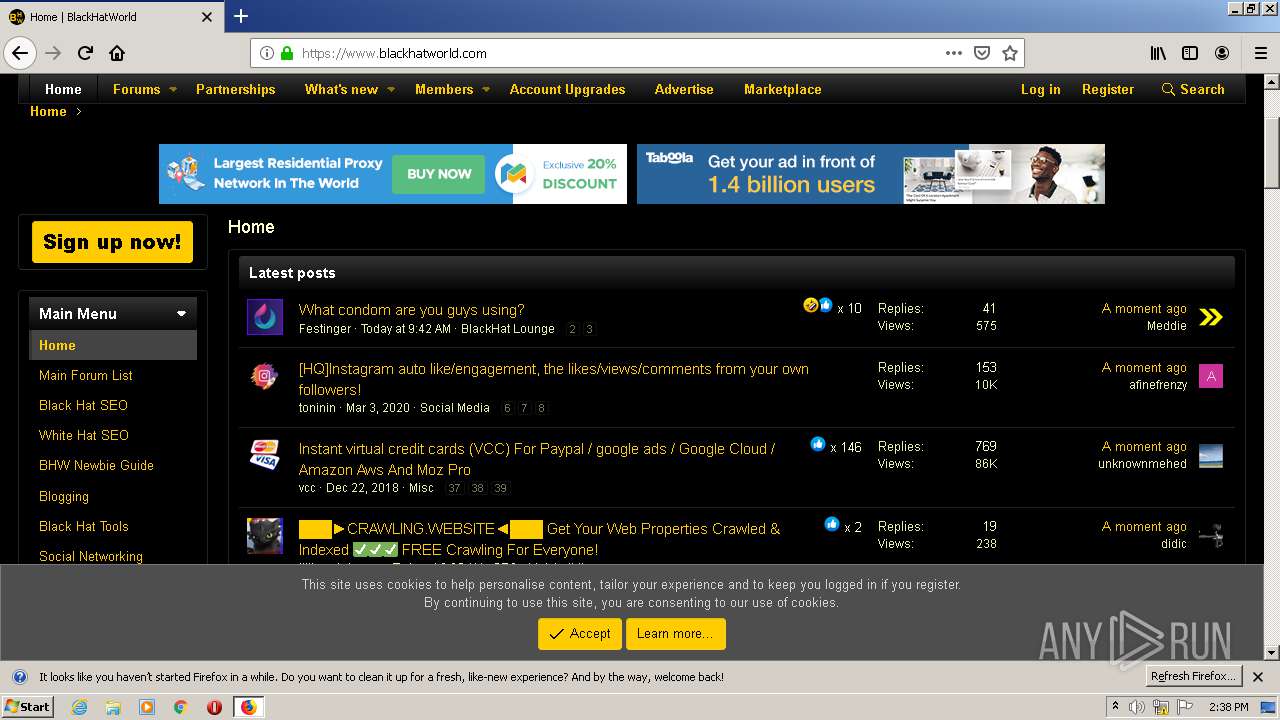Open the CRAWLING.WEBSITE thread

click(539, 539)
